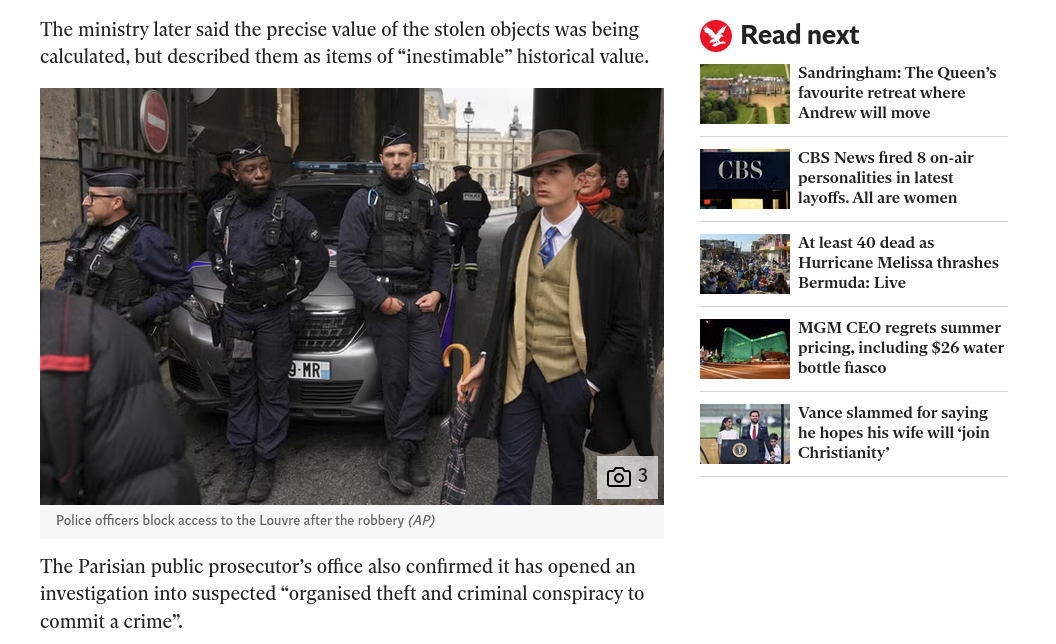Screen dimensions: 1056x644
Task: Read Vance slammed for saying headline
Action: pyautogui.click(x=894, y=432)
